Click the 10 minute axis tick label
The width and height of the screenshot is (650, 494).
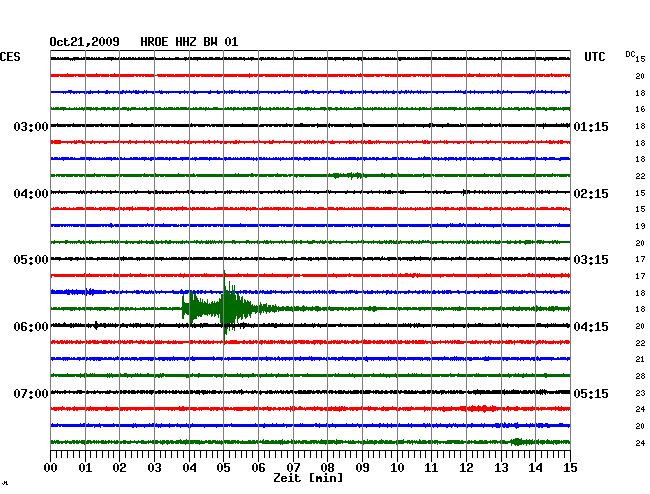point(397,468)
